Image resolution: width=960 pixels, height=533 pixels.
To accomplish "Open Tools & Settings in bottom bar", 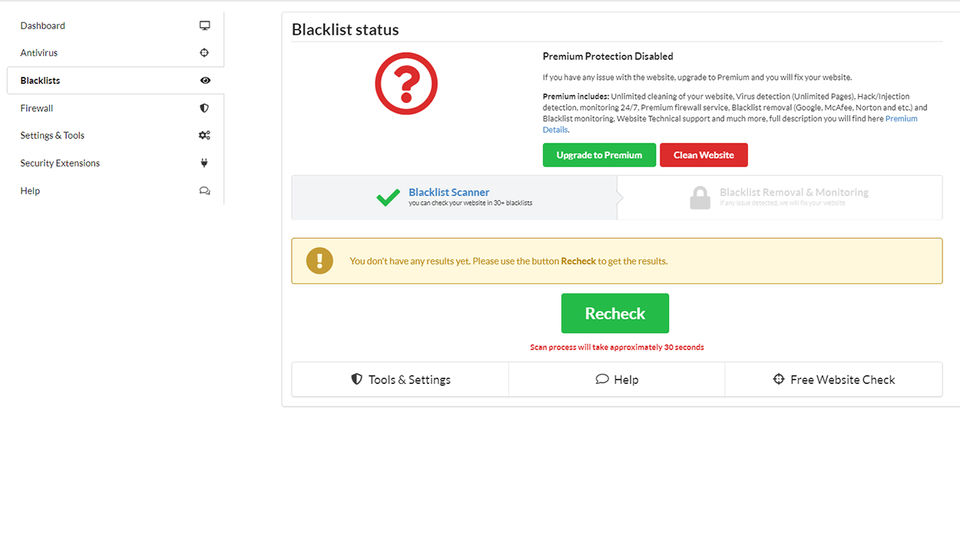I will click(x=400, y=380).
